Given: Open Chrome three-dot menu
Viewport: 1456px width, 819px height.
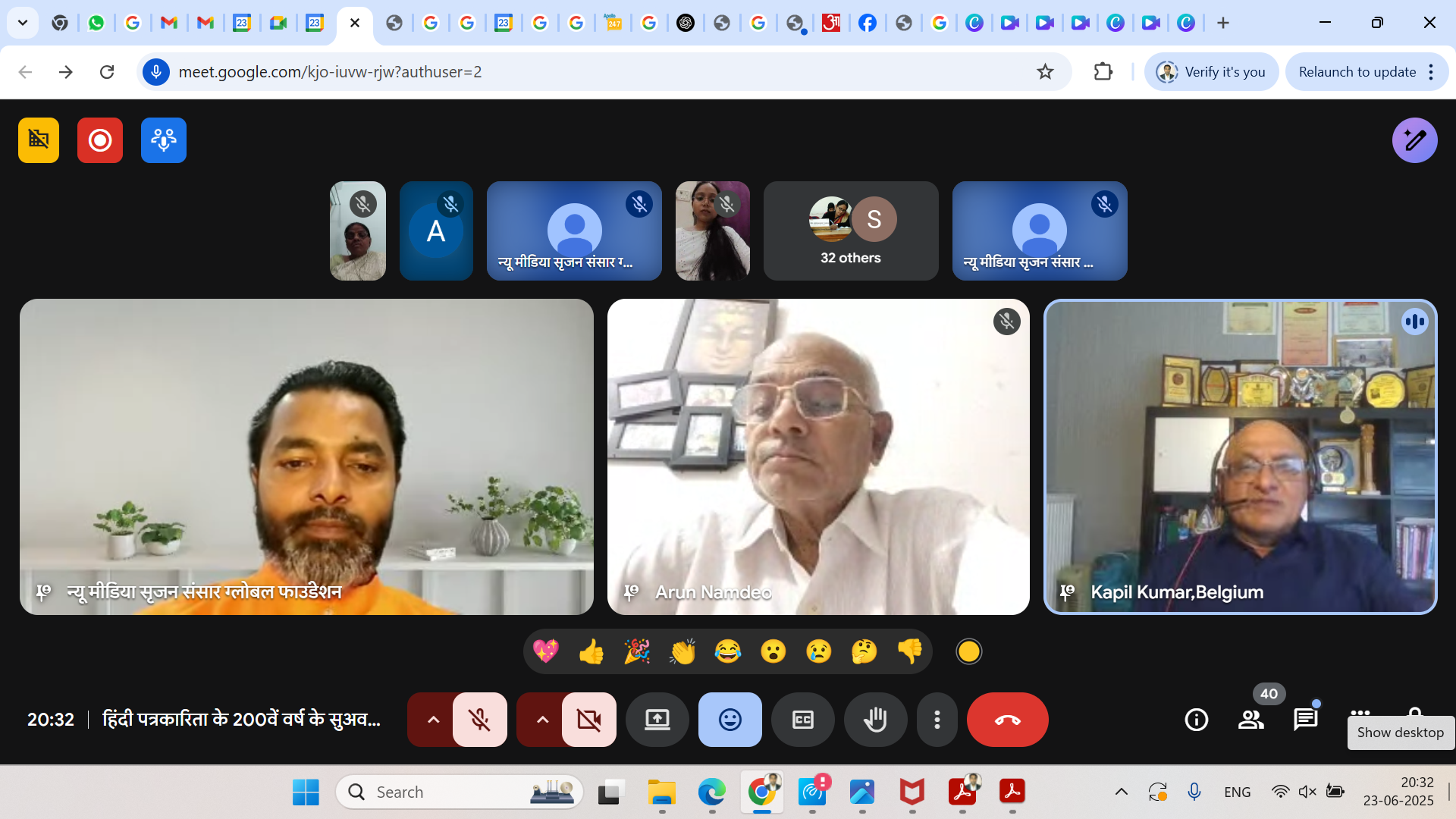Looking at the screenshot, I should point(1431,72).
